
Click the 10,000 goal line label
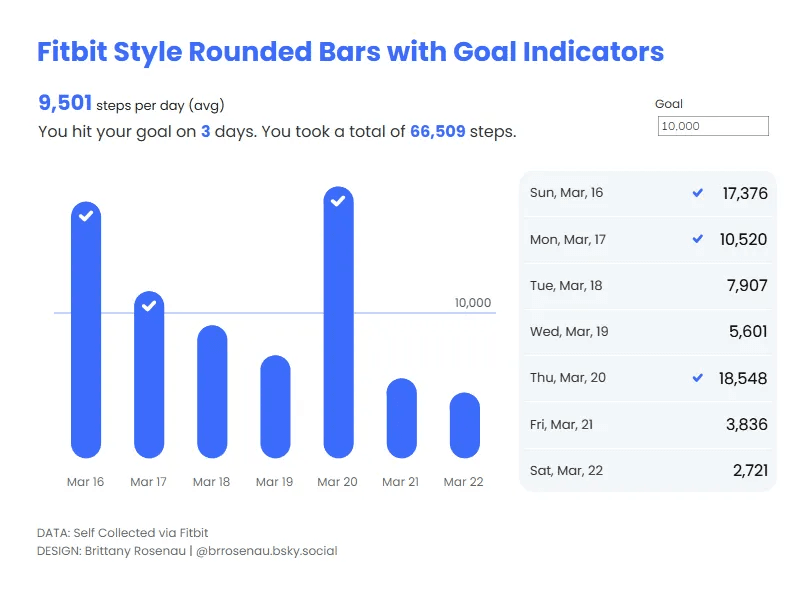[473, 303]
